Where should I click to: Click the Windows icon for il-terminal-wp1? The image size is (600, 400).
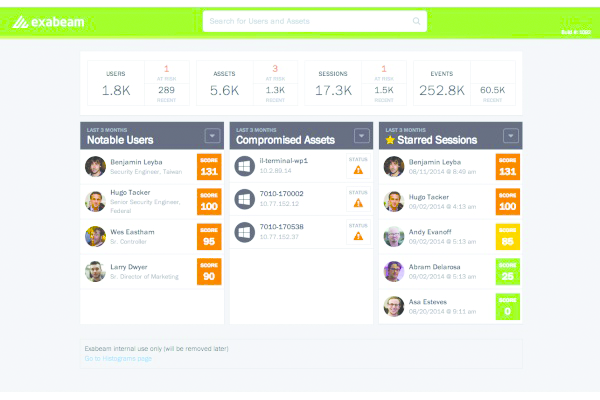pos(243,167)
